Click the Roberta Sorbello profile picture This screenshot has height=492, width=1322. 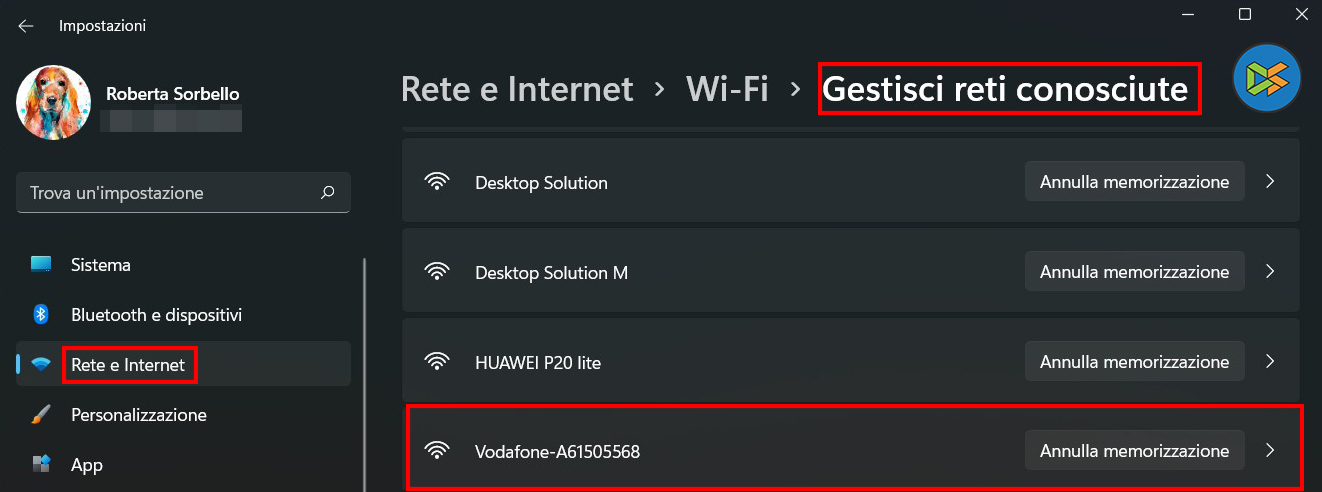(x=54, y=103)
